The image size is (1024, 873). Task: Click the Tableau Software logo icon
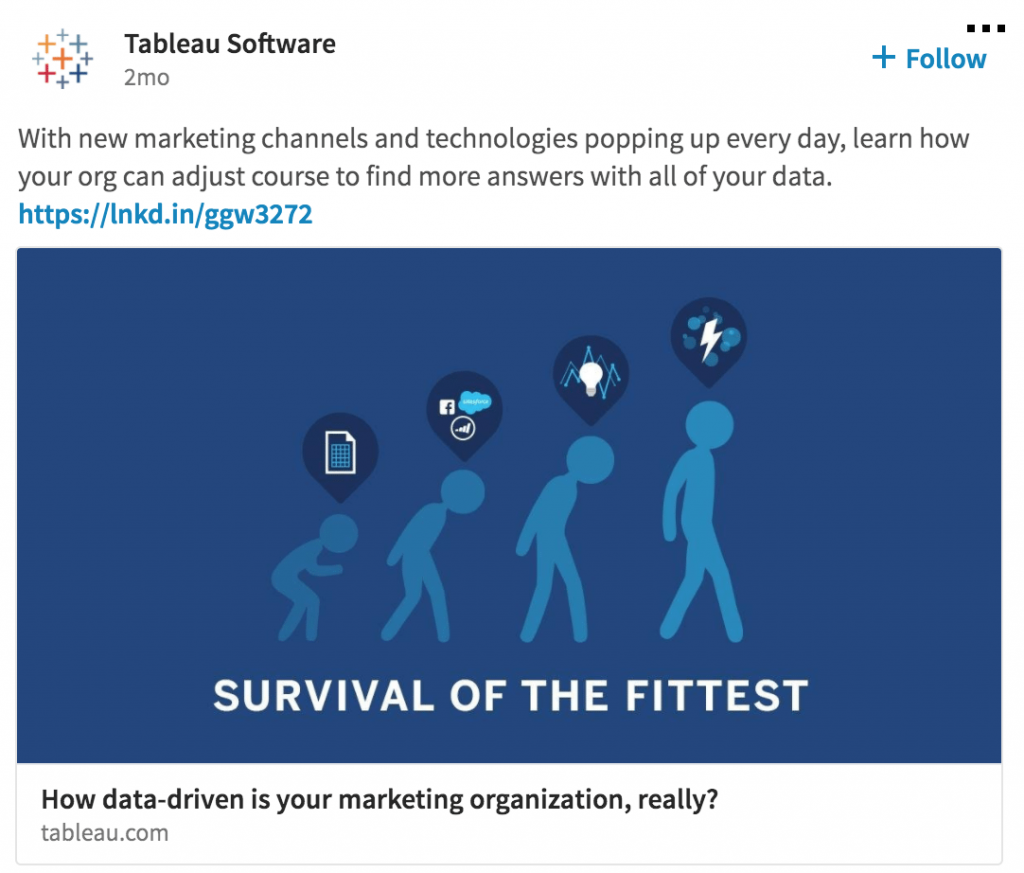60,58
